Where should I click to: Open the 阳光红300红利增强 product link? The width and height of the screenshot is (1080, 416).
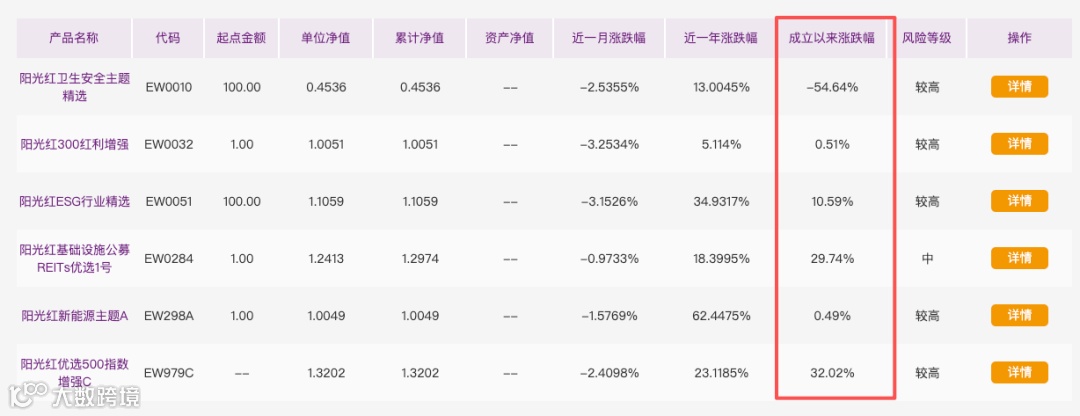pyautogui.click(x=74, y=145)
